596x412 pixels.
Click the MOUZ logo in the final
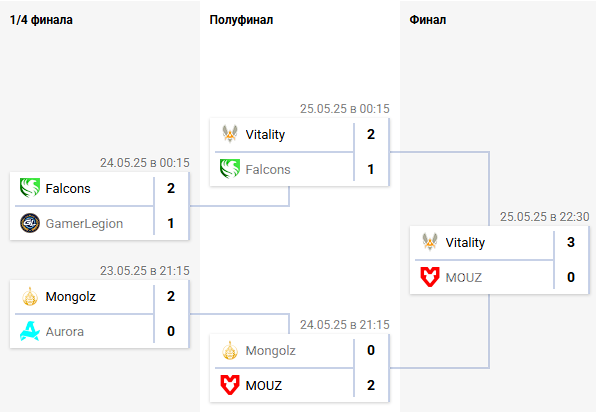[430, 277]
